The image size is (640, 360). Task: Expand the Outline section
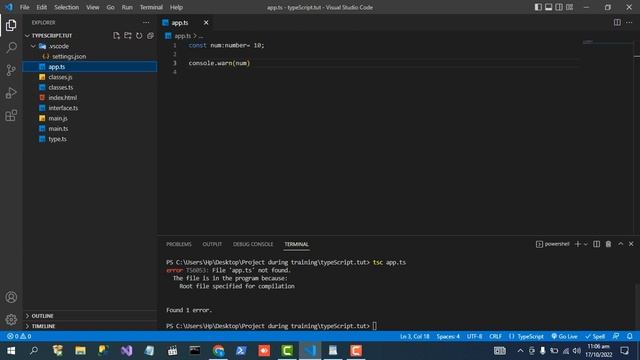(89, 316)
